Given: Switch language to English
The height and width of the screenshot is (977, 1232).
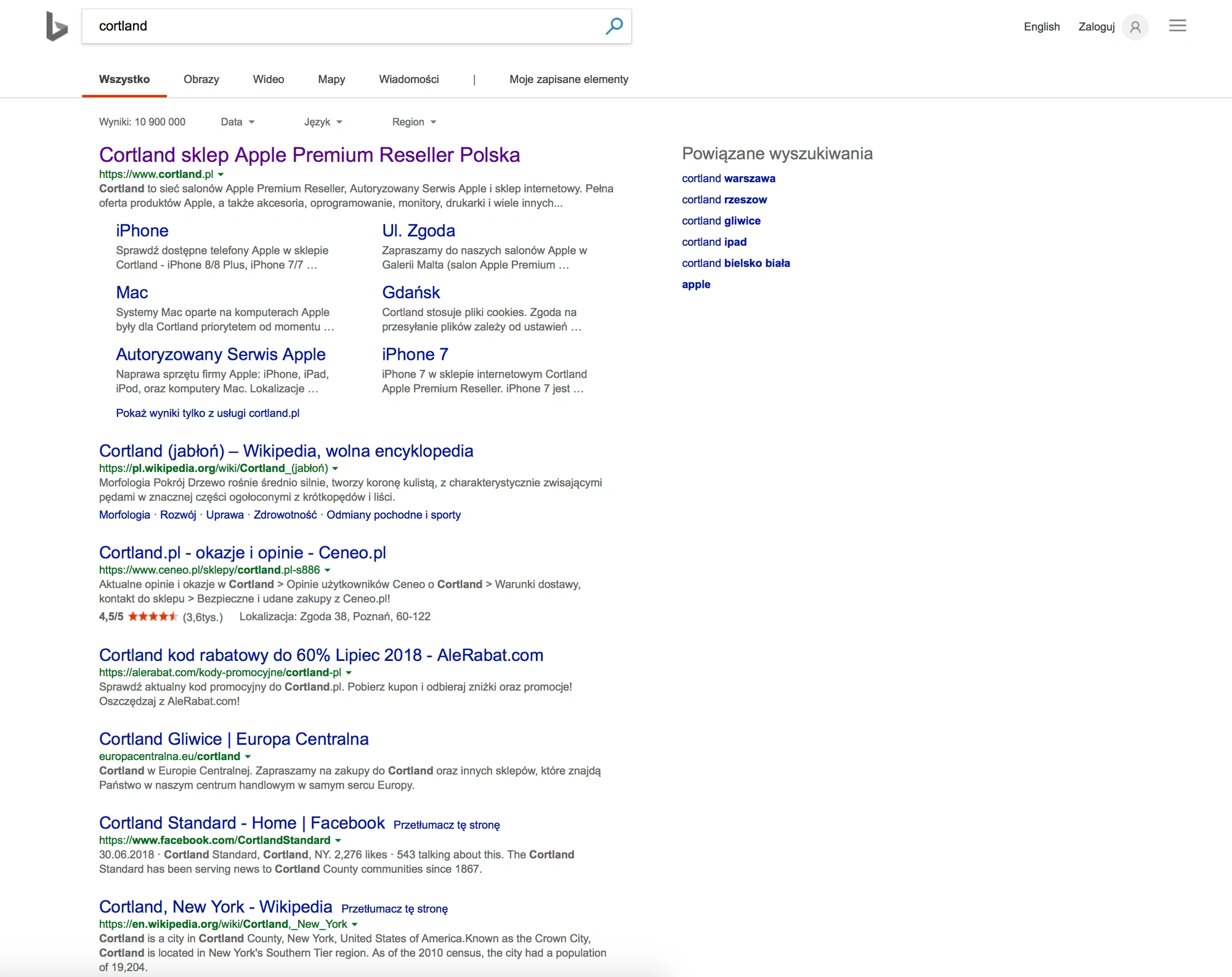Looking at the screenshot, I should (x=1042, y=26).
